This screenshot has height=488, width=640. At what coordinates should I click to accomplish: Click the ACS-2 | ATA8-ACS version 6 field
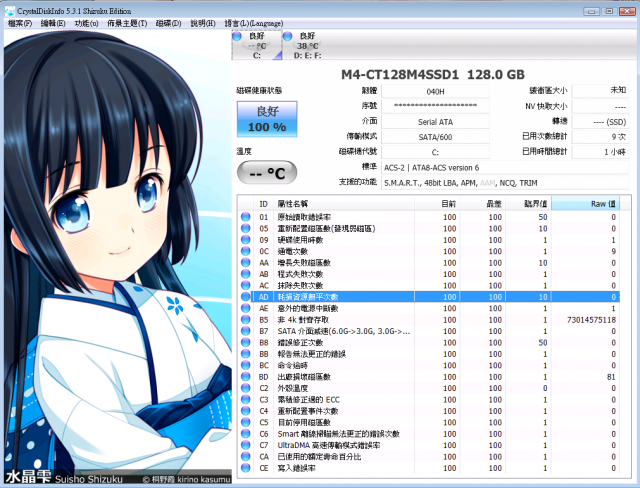505,168
